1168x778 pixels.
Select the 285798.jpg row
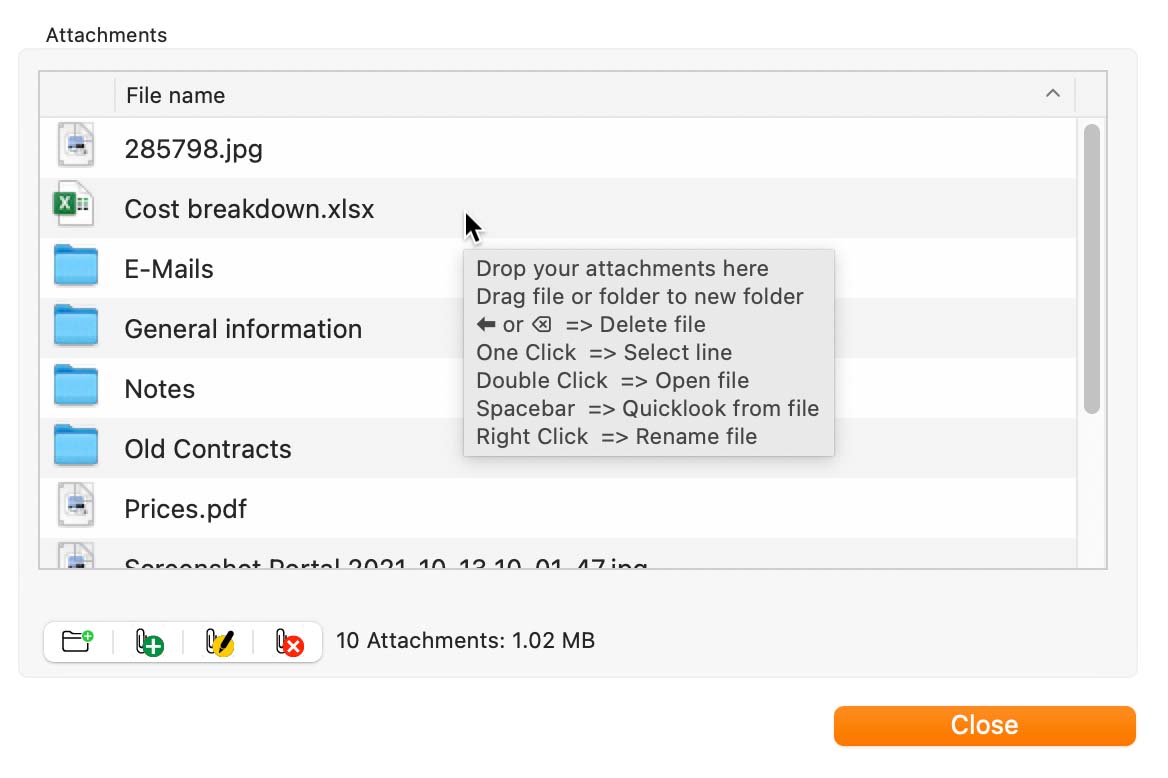click(558, 148)
